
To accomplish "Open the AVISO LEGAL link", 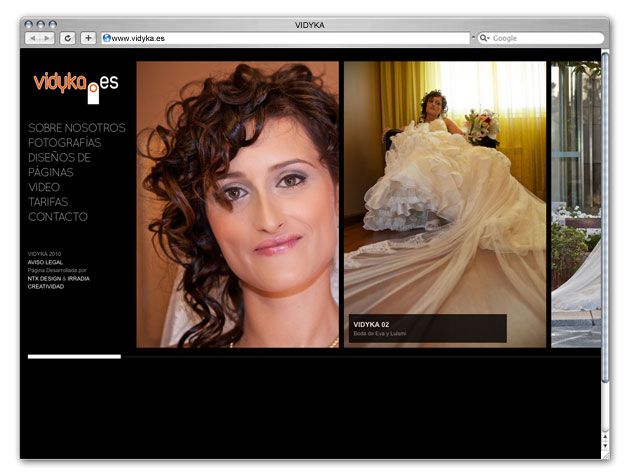I will 45,262.
